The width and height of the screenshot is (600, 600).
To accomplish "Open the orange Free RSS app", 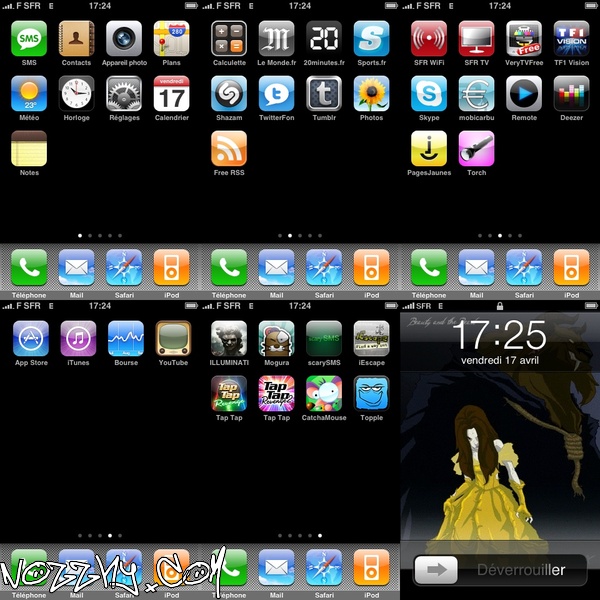I will coord(229,149).
